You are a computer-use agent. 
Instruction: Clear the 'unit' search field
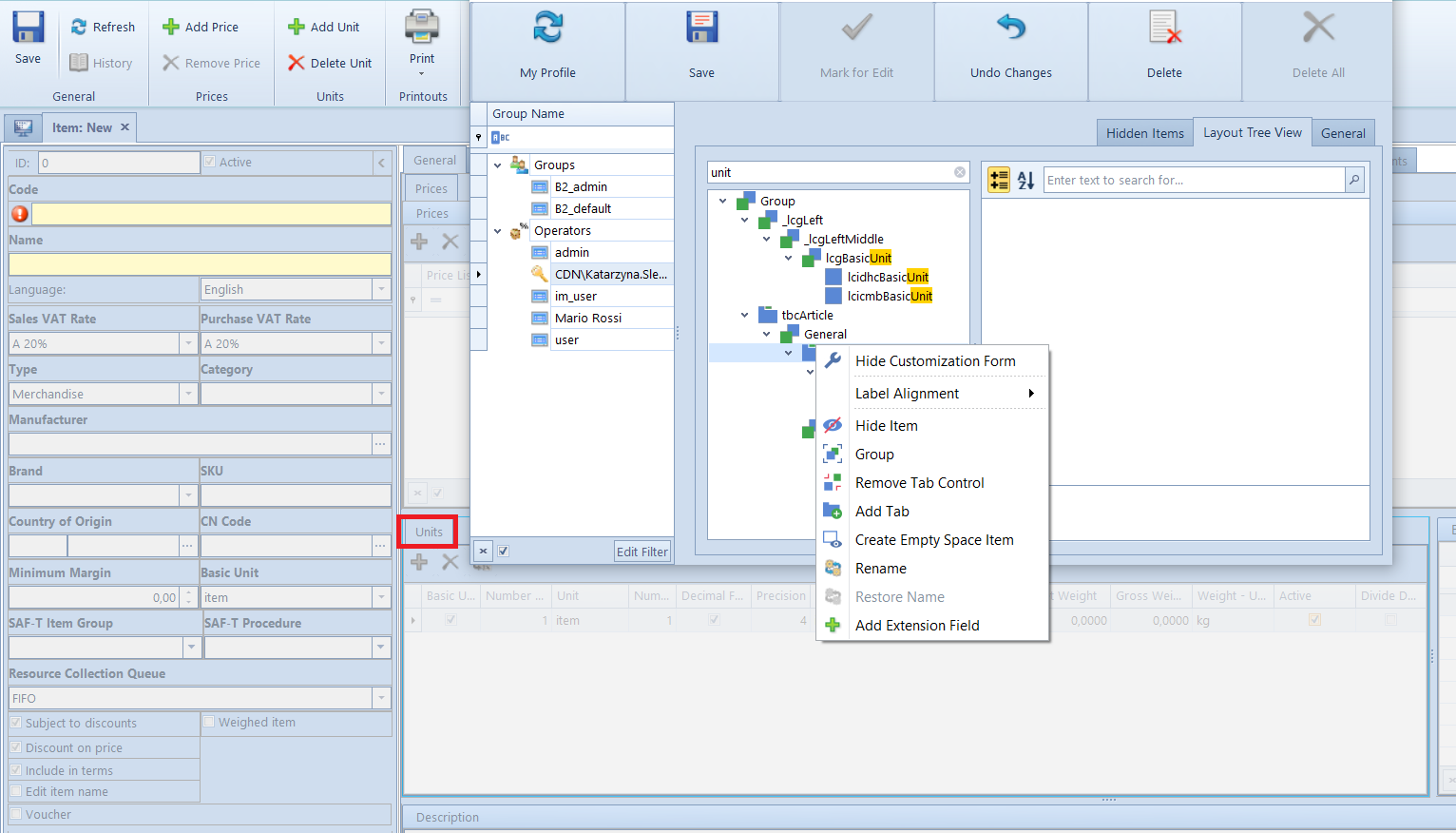click(960, 172)
